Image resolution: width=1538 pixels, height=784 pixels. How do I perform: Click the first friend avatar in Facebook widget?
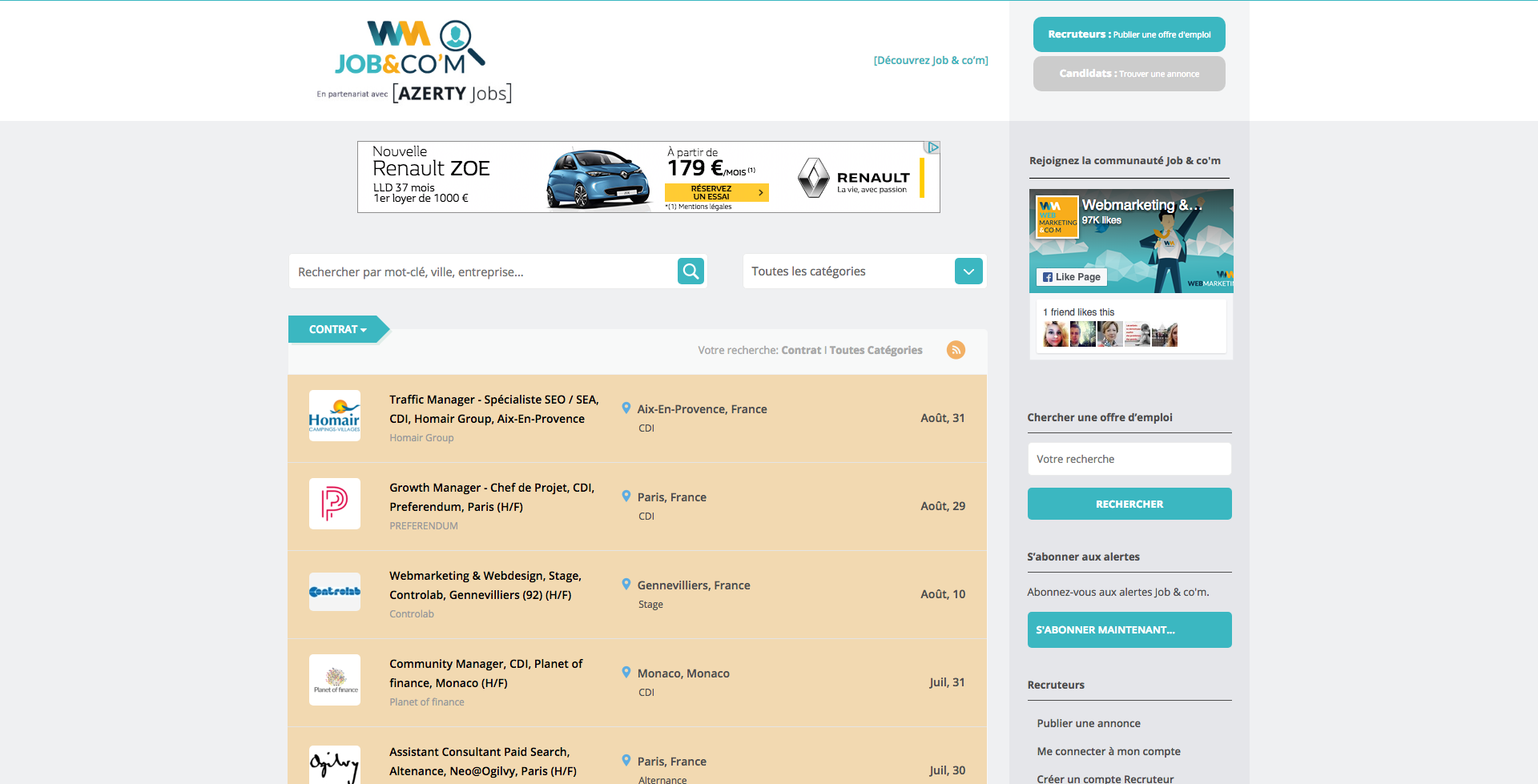[x=1056, y=334]
